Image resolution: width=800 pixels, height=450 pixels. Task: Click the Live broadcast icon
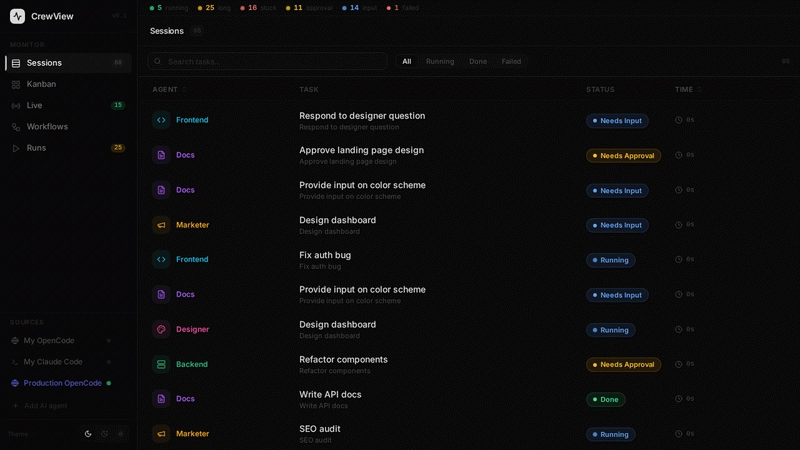[x=16, y=106]
